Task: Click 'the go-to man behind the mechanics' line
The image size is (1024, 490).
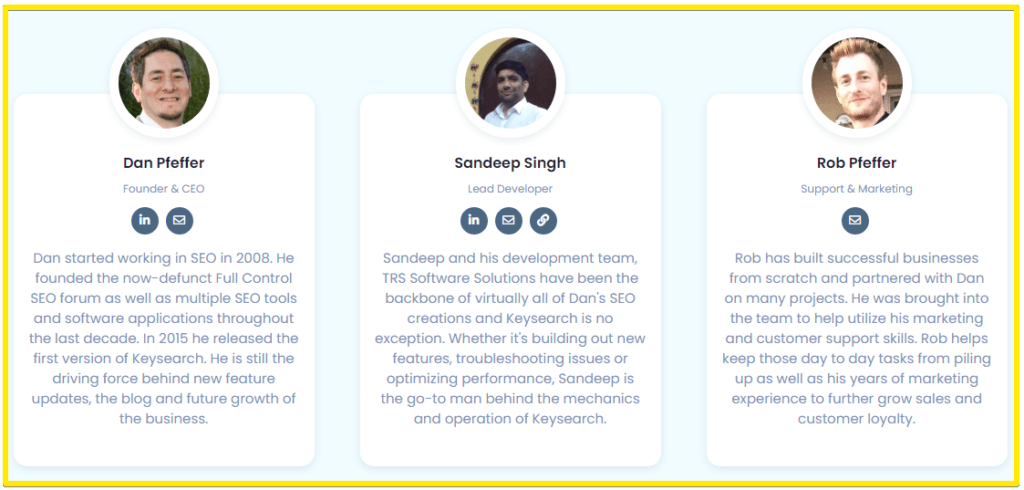Action: 510,399
